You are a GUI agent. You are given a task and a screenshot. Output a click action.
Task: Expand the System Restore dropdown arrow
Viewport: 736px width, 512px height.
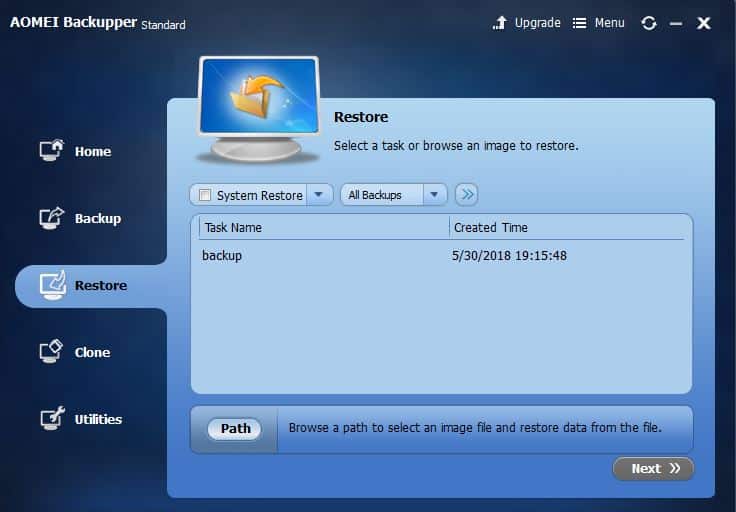pos(320,195)
